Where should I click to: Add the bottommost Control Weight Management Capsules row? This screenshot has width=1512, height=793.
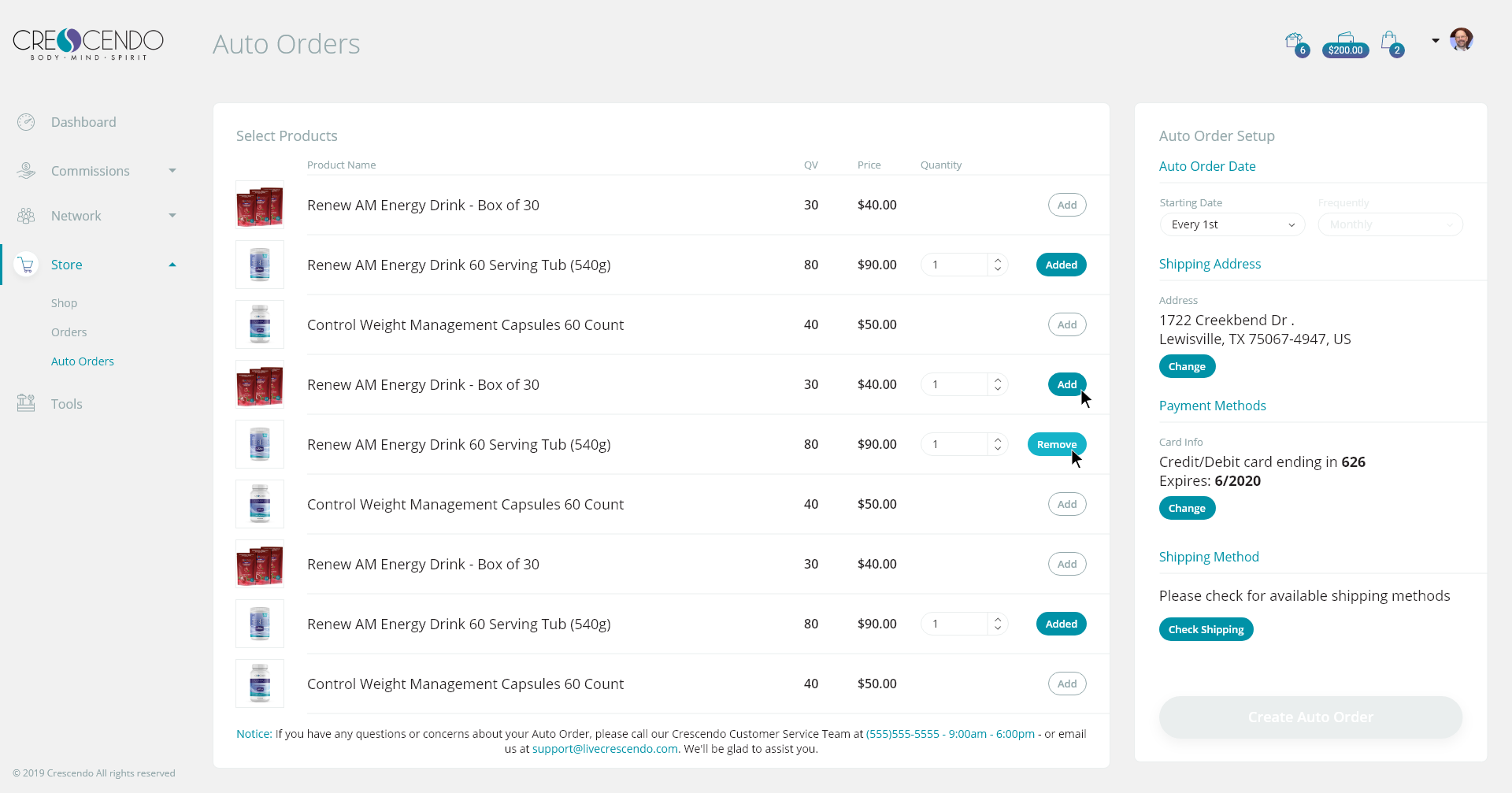(1067, 684)
